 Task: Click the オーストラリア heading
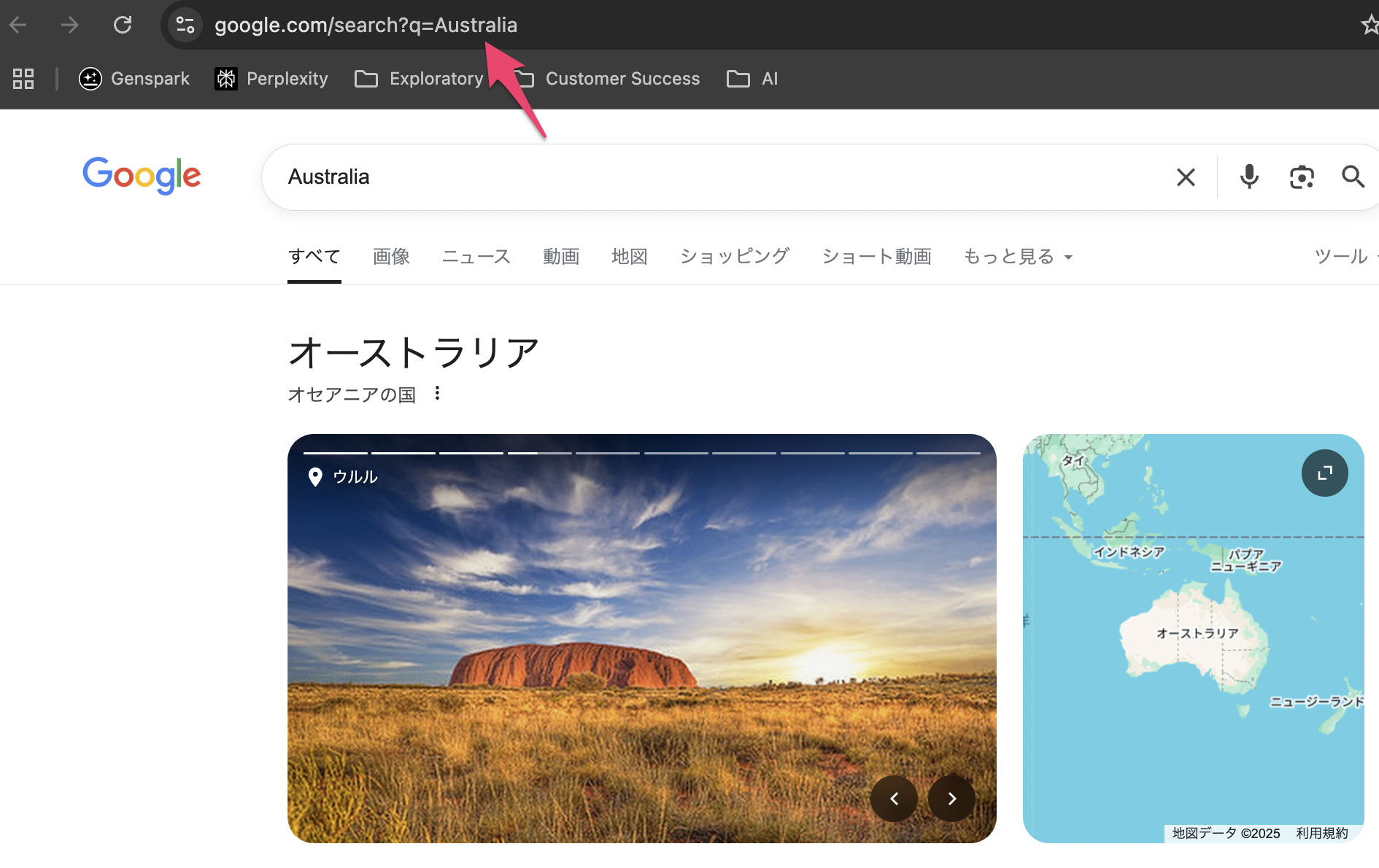tap(414, 353)
